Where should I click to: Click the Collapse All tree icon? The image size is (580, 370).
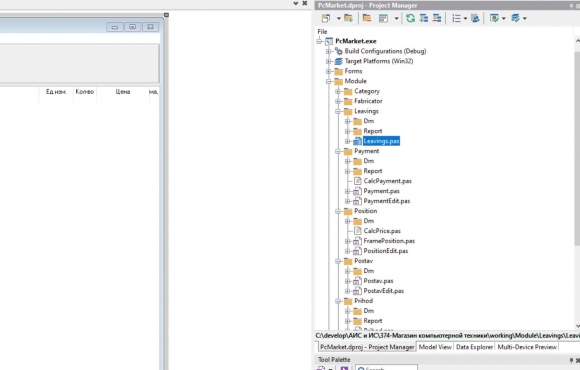[x=437, y=18]
